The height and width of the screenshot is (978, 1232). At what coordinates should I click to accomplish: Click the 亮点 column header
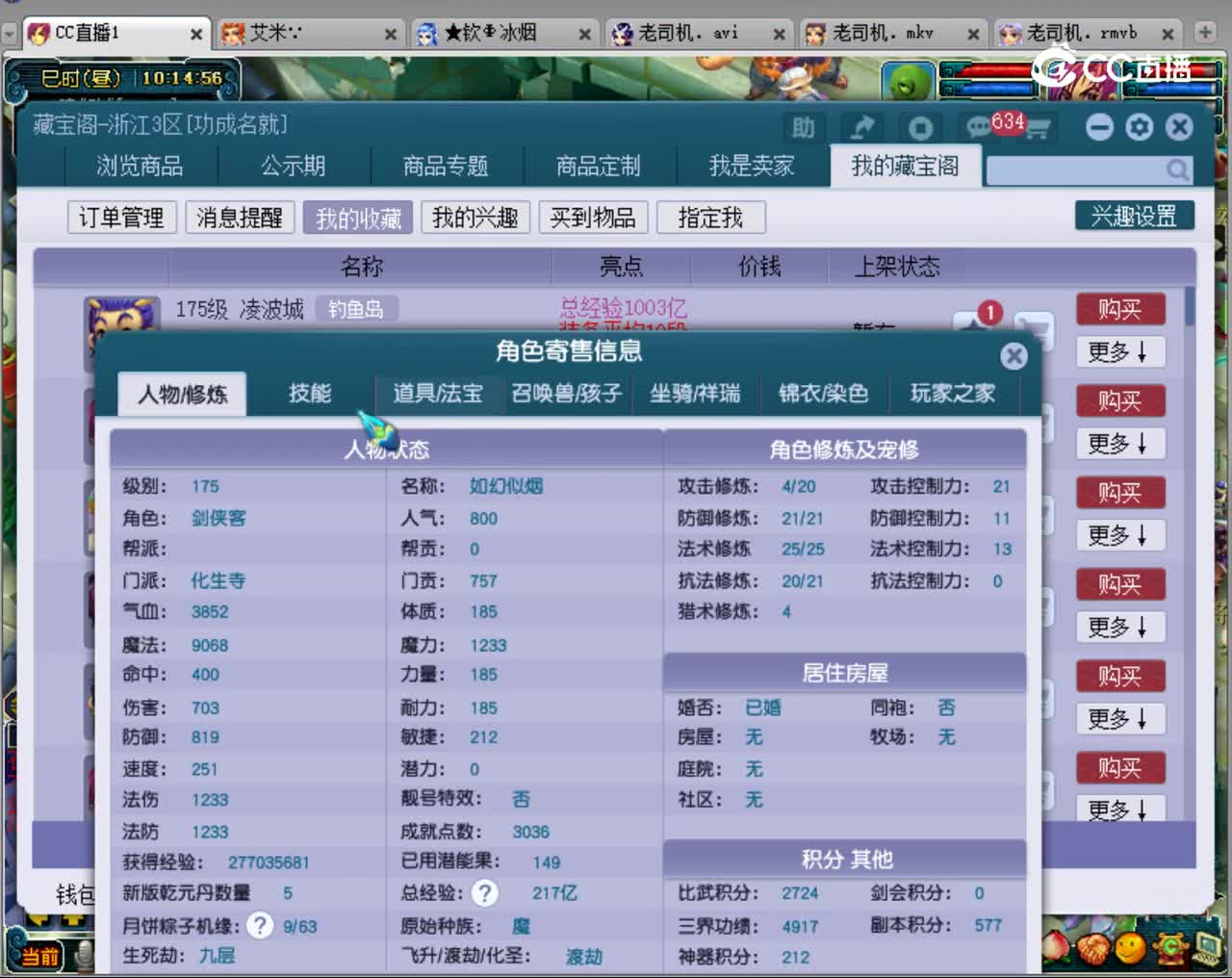coord(622,267)
